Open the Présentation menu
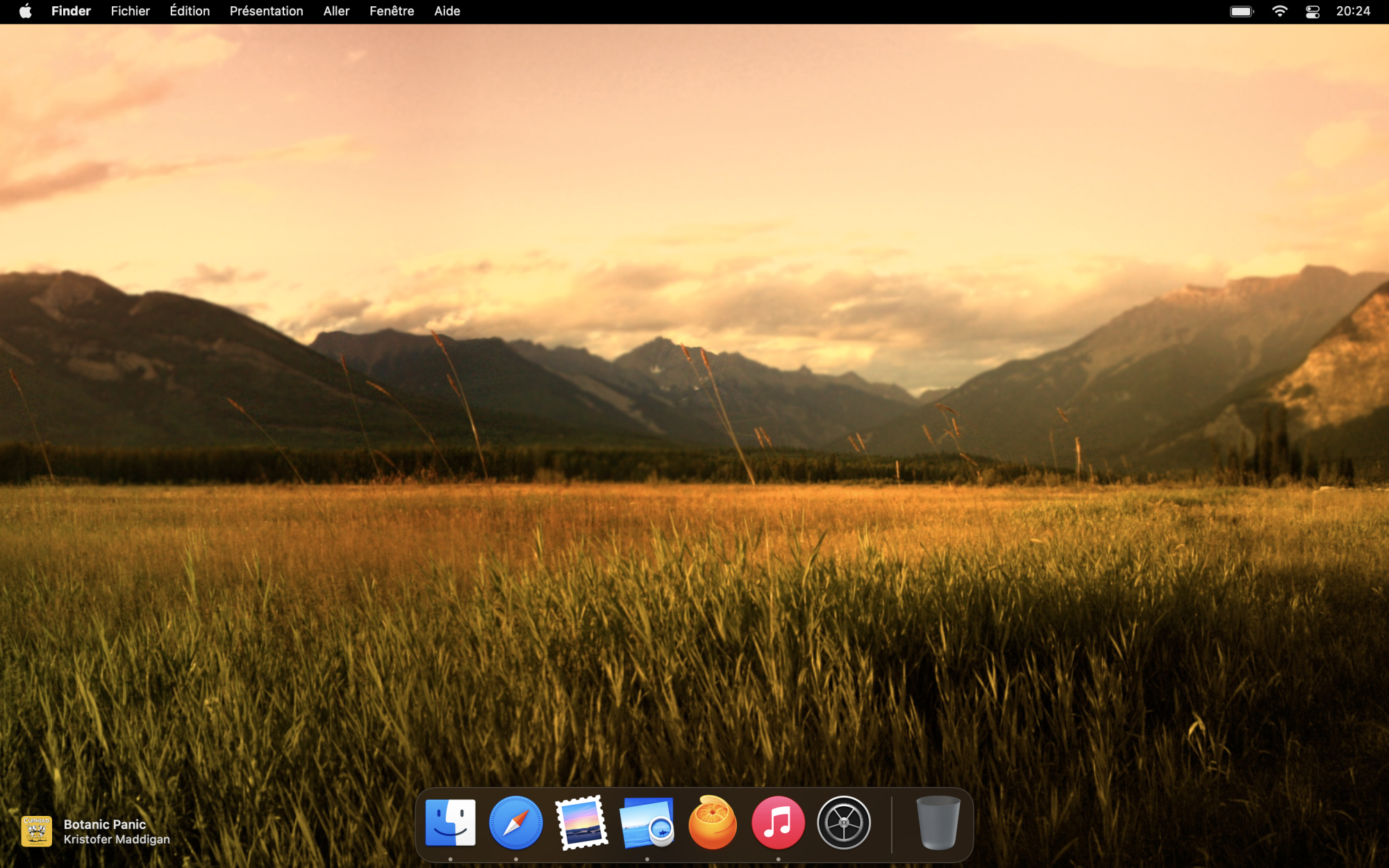Viewport: 1389px width, 868px height. pos(266,11)
